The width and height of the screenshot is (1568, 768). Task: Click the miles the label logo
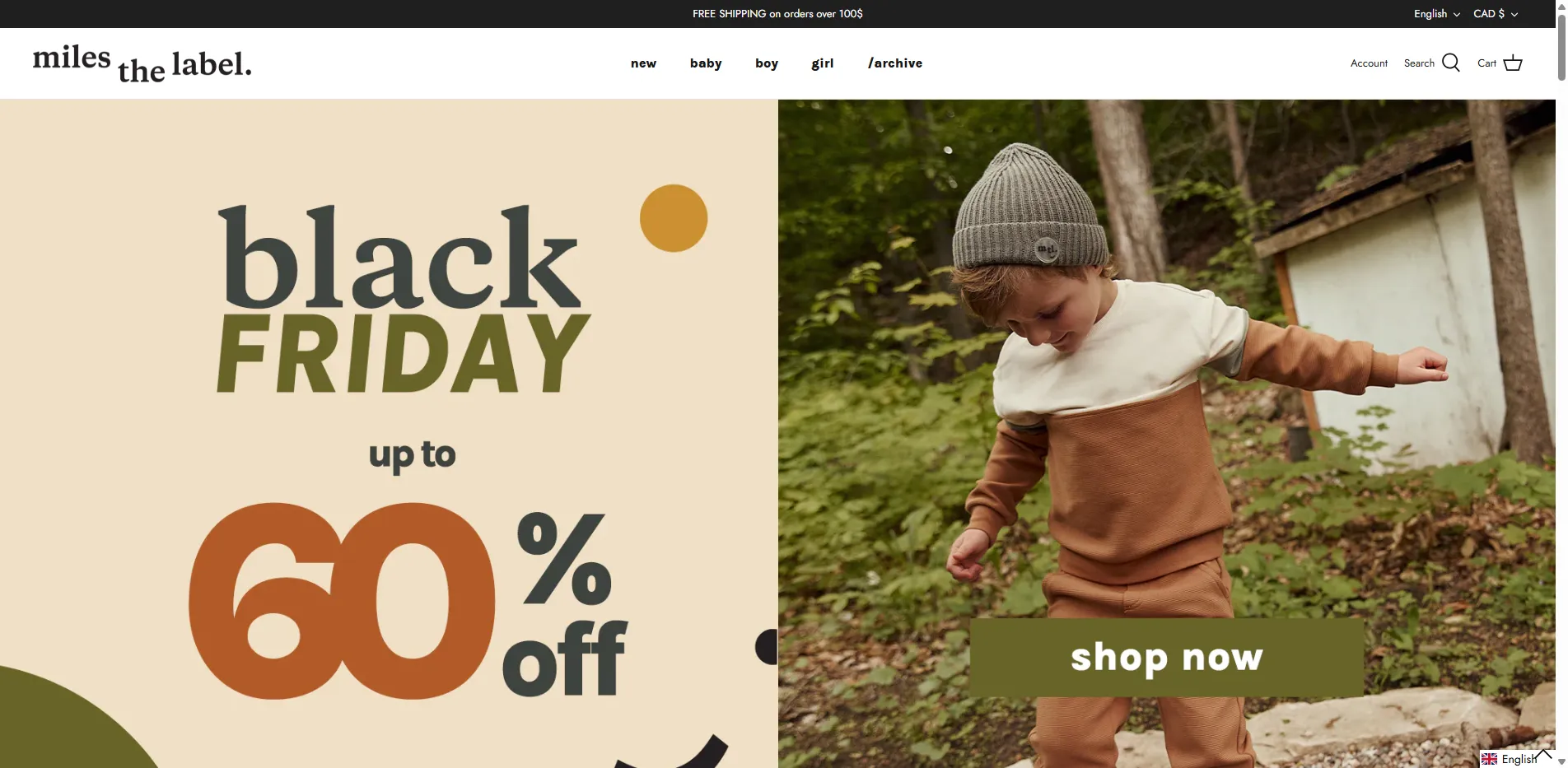coord(142,63)
